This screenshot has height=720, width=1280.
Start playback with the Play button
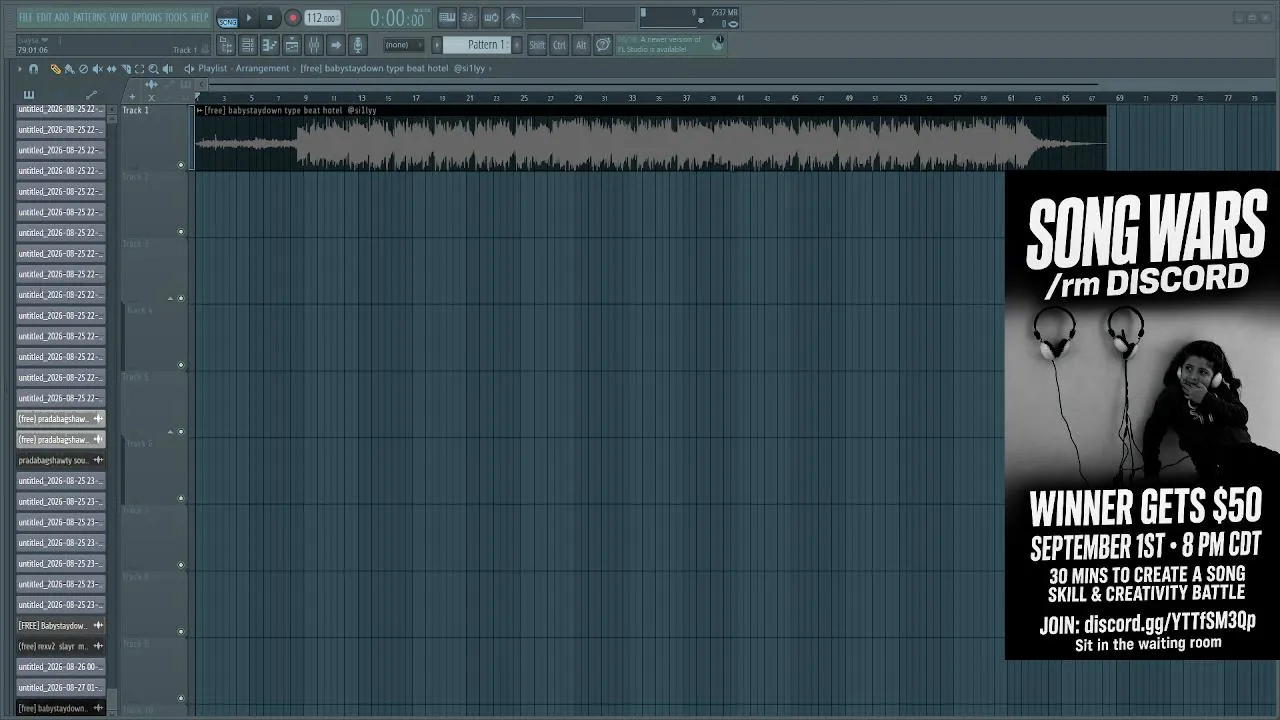tap(249, 18)
